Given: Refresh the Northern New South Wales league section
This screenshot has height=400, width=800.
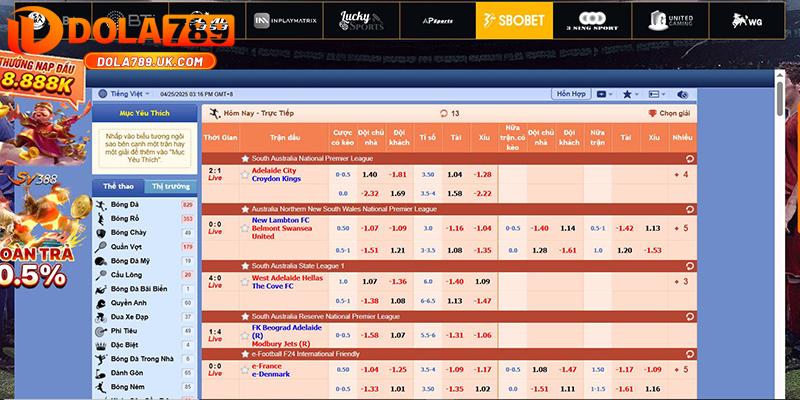Looking at the screenshot, I should point(690,209).
